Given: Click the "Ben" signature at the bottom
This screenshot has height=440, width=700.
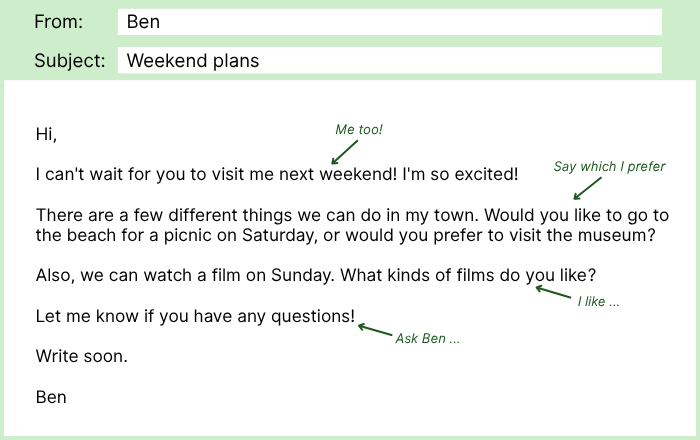Looking at the screenshot, I should click(x=51, y=397).
